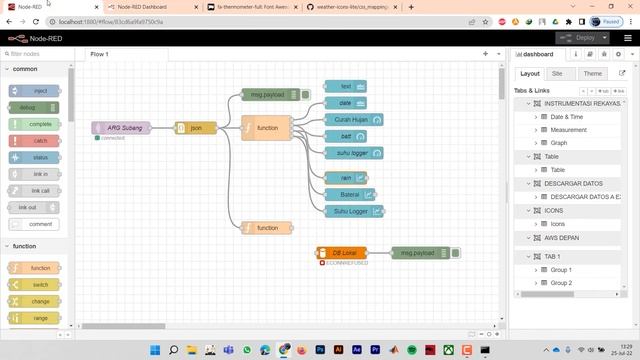Select the DB Lokal database node

[x=341, y=253]
